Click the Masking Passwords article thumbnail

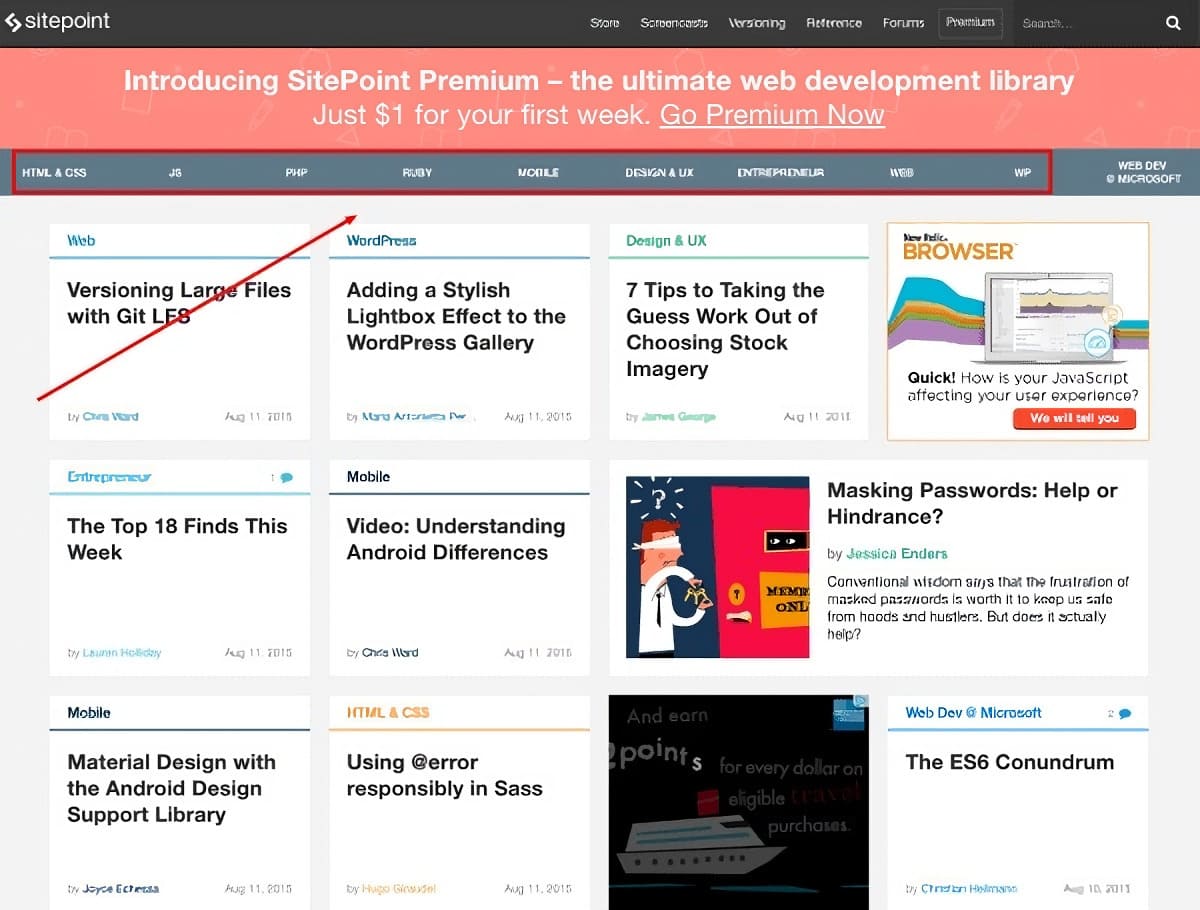pos(717,567)
